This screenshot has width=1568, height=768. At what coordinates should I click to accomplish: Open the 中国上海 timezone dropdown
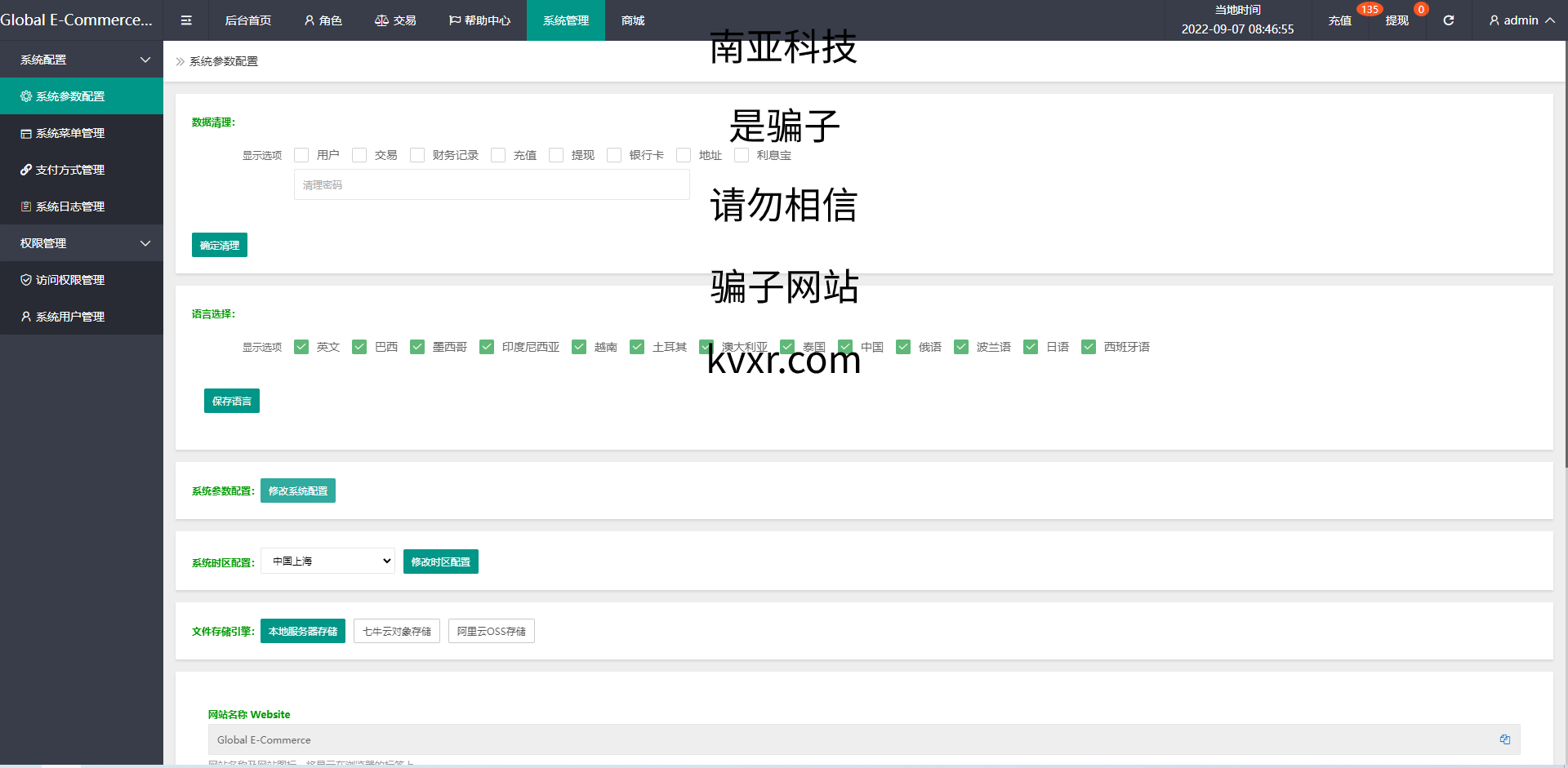point(327,561)
